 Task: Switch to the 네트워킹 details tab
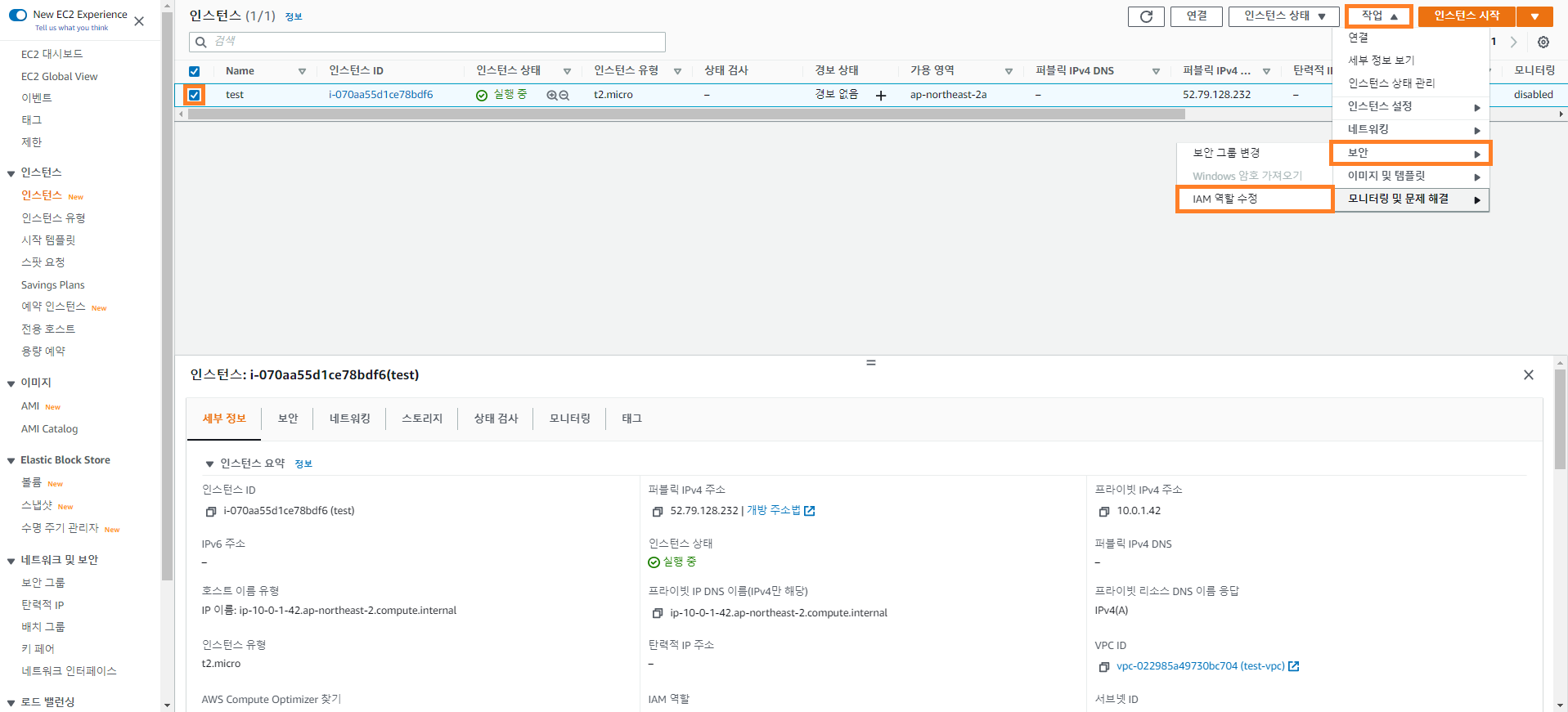[350, 419]
